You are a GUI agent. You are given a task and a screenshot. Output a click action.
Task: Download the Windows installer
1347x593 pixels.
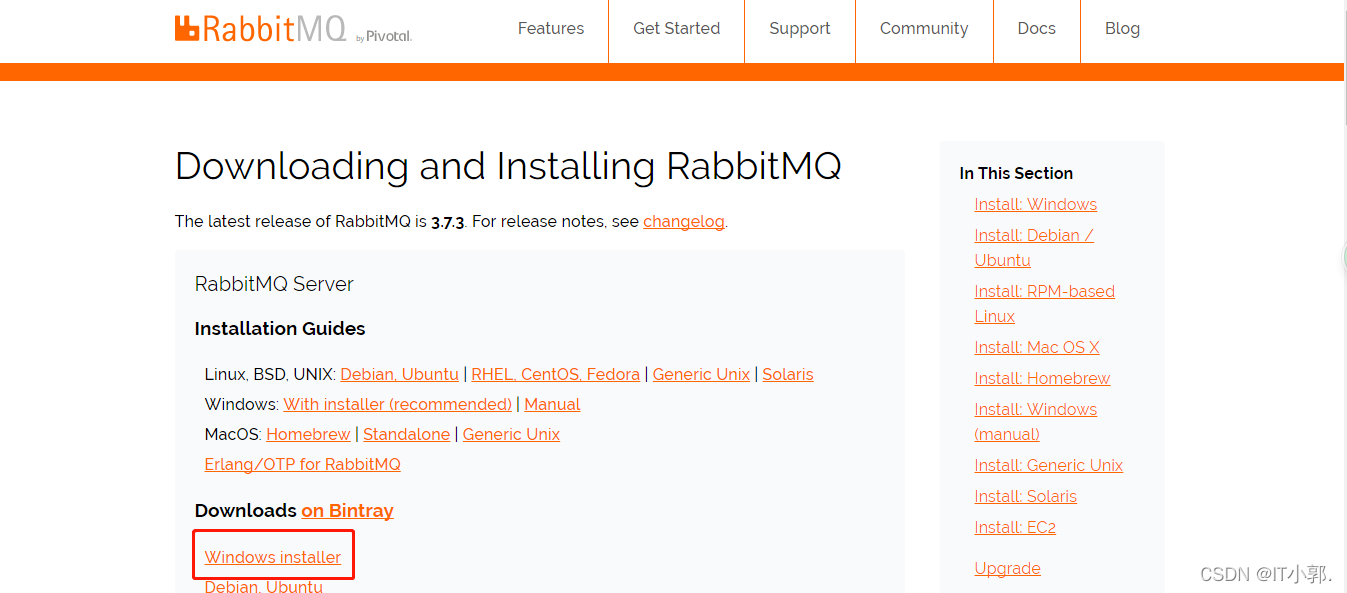272,557
